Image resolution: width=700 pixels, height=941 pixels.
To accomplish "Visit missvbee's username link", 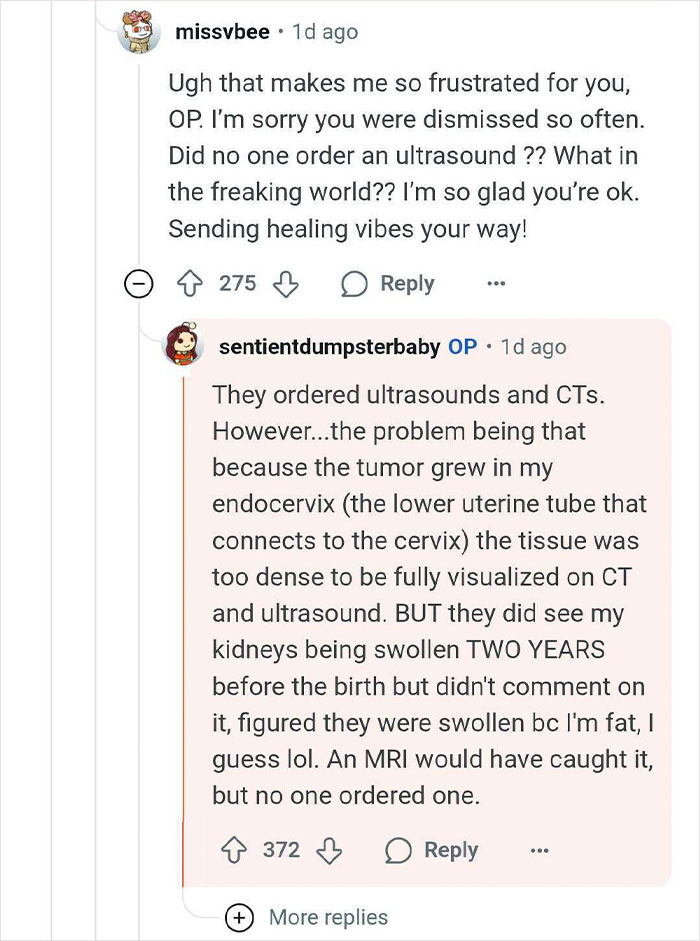I will (x=222, y=32).
